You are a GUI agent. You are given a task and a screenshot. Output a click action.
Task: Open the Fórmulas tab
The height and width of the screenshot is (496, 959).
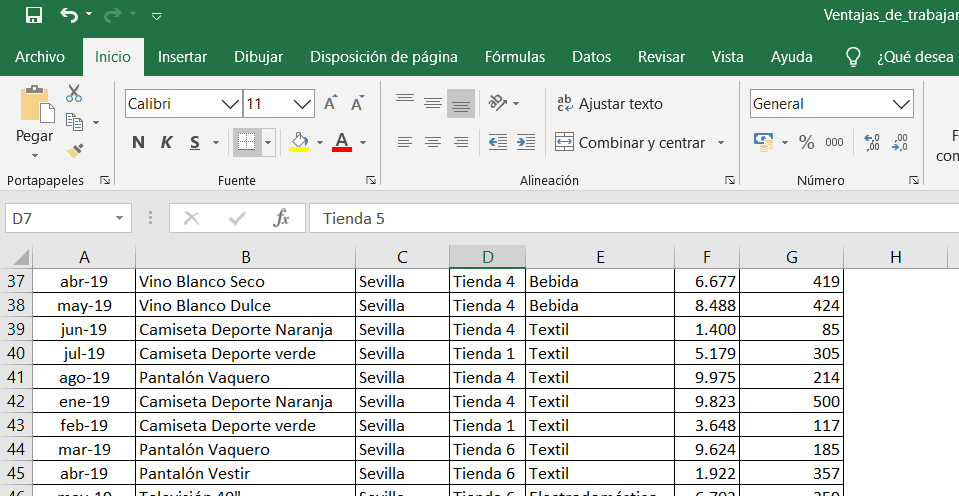coord(514,57)
